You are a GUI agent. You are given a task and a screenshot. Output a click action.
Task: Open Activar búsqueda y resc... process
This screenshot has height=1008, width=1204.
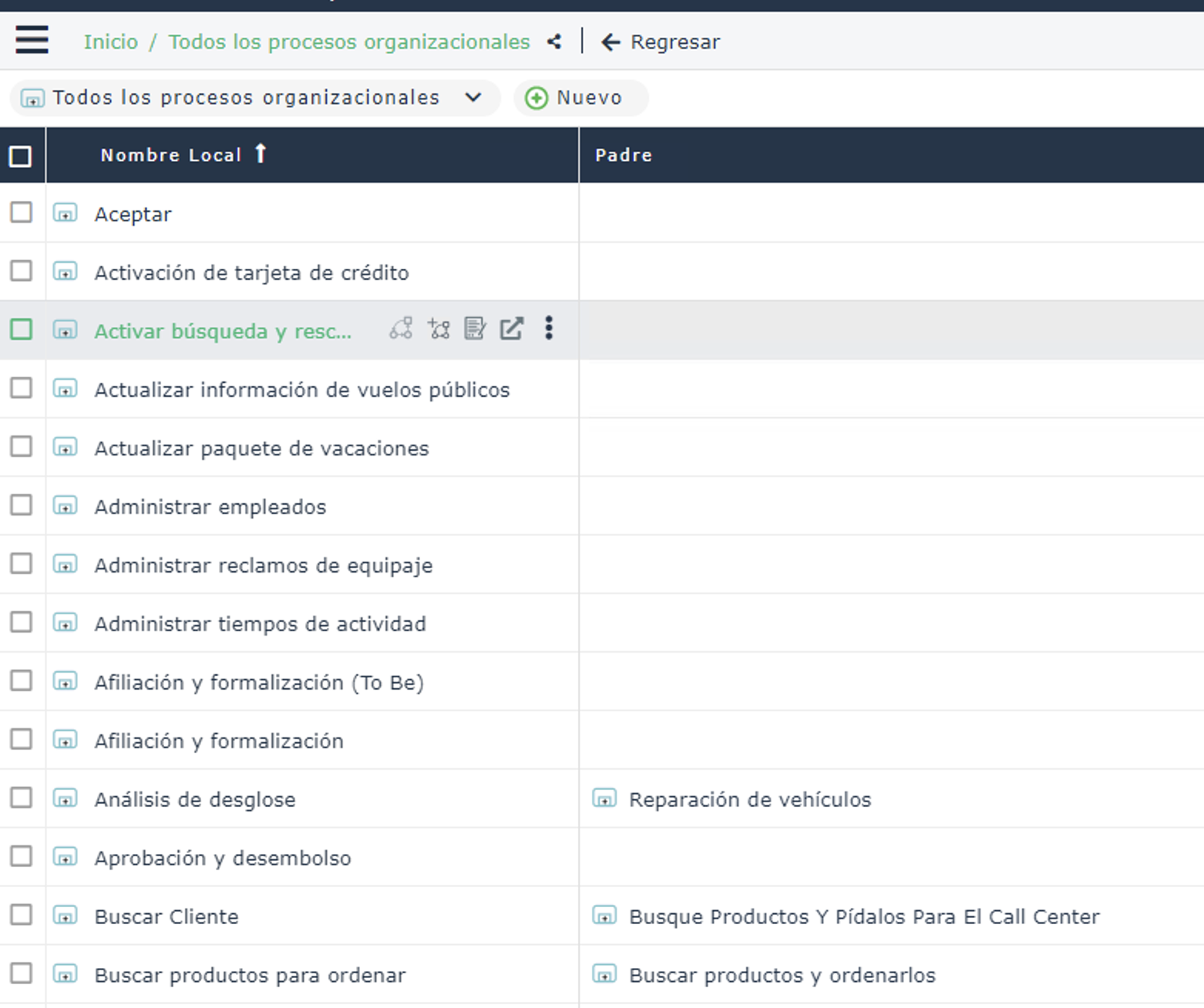tap(223, 331)
